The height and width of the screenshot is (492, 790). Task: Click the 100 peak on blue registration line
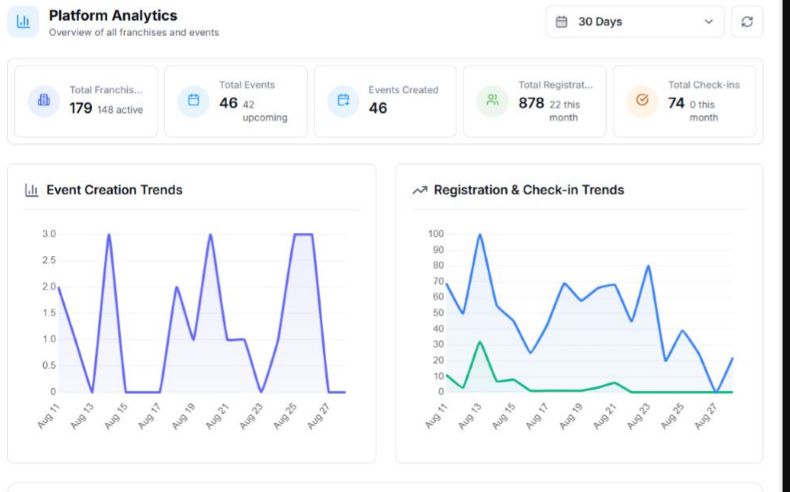[x=480, y=234]
